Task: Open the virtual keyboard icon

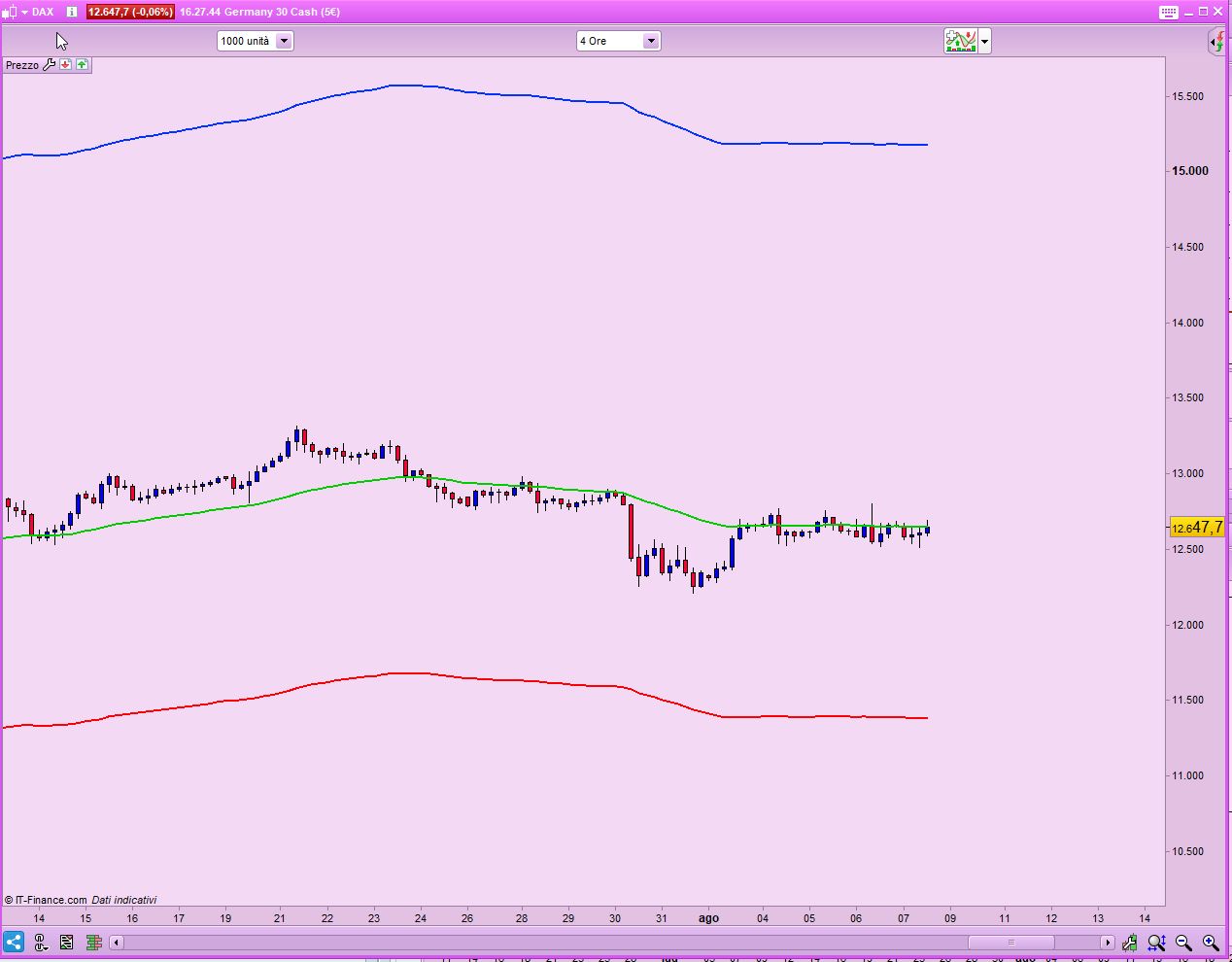Action: (x=1169, y=12)
